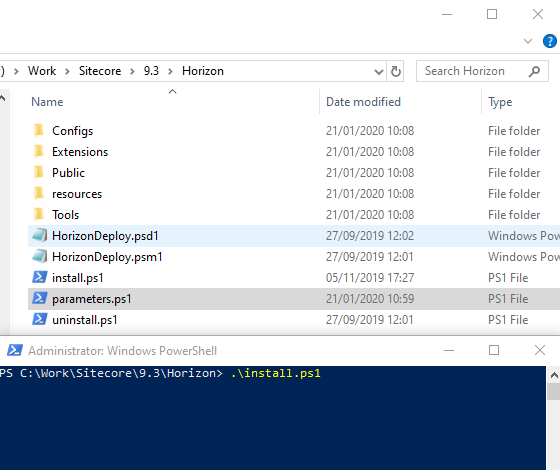560x470 pixels.
Task: Expand the chevron before the Work breadcrumb
Action: (16, 71)
